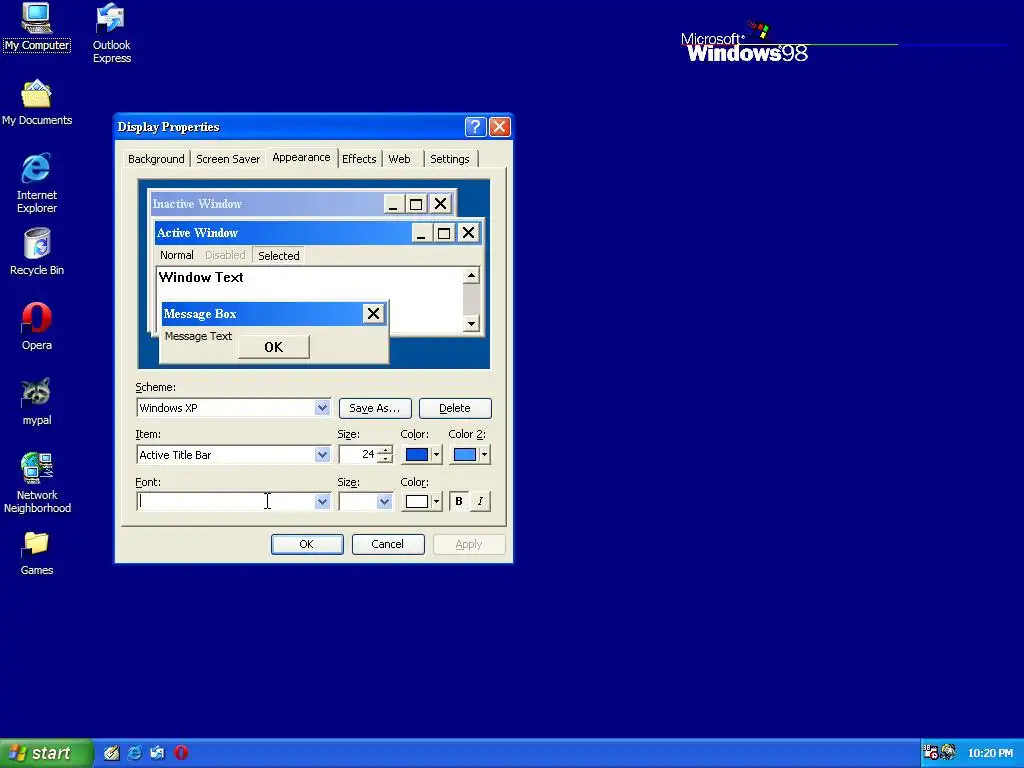This screenshot has width=1024, height=768.
Task: Close the Display Properties dialog
Action: tap(500, 127)
